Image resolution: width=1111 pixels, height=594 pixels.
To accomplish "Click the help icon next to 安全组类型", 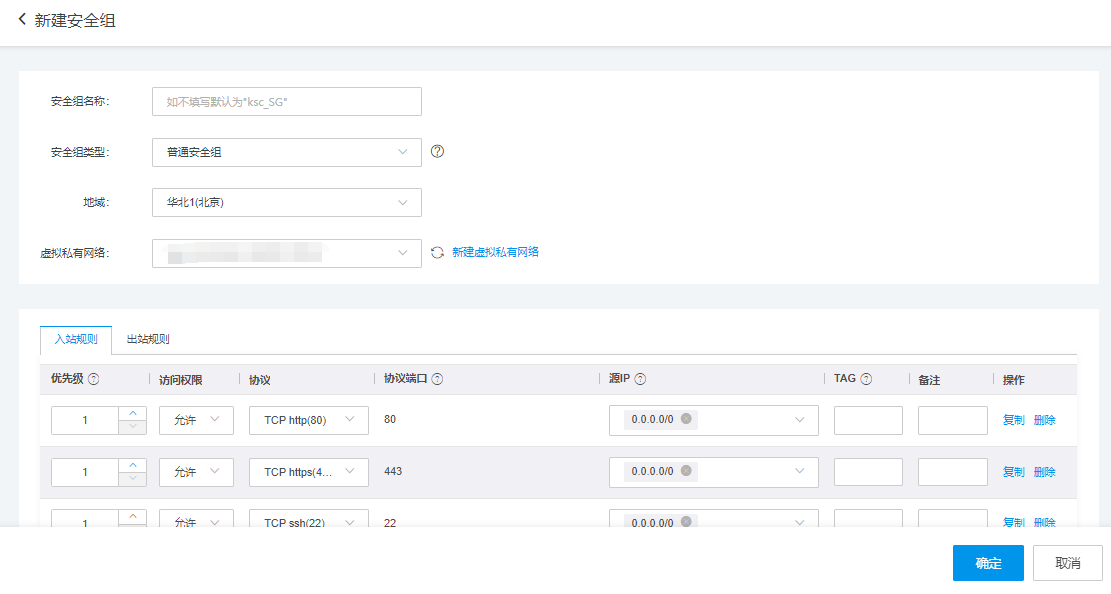I will click(436, 152).
